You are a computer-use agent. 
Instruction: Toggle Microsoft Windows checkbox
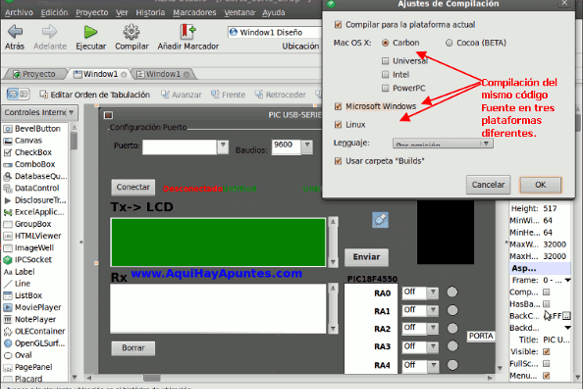(x=338, y=106)
